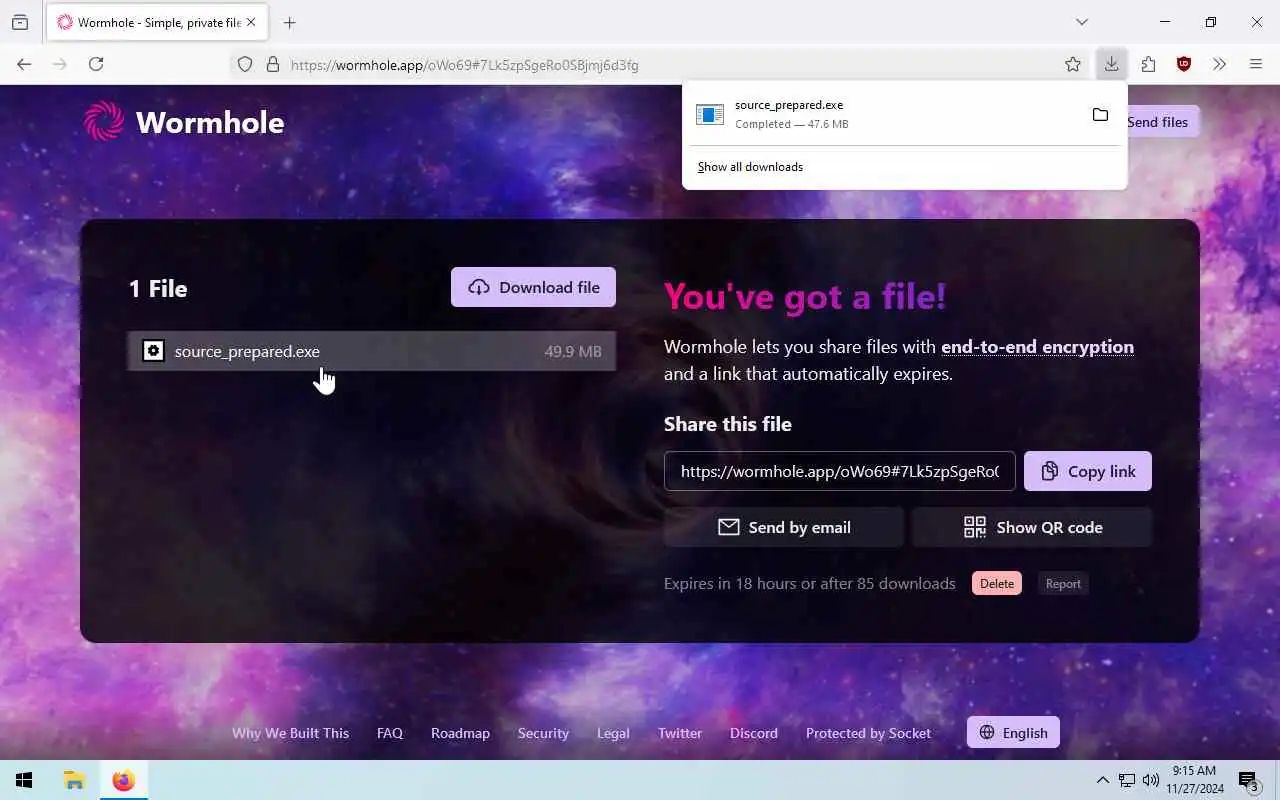The height and width of the screenshot is (800, 1280).
Task: Open a new tab with plus
Action: [290, 22]
